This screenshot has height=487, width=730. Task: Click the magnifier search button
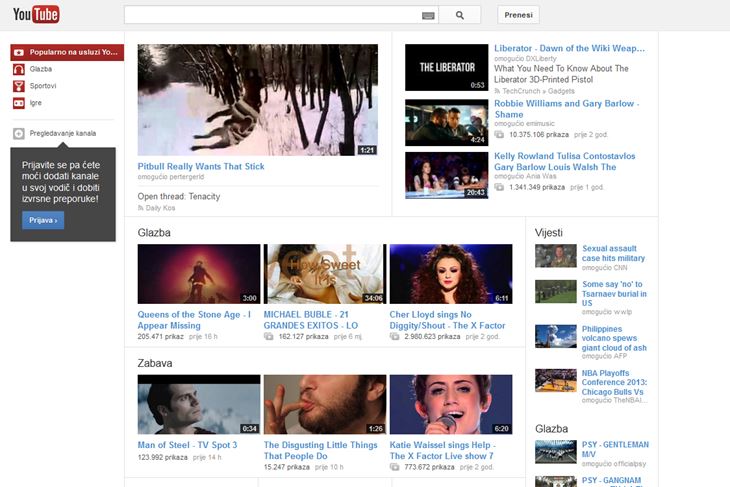460,15
